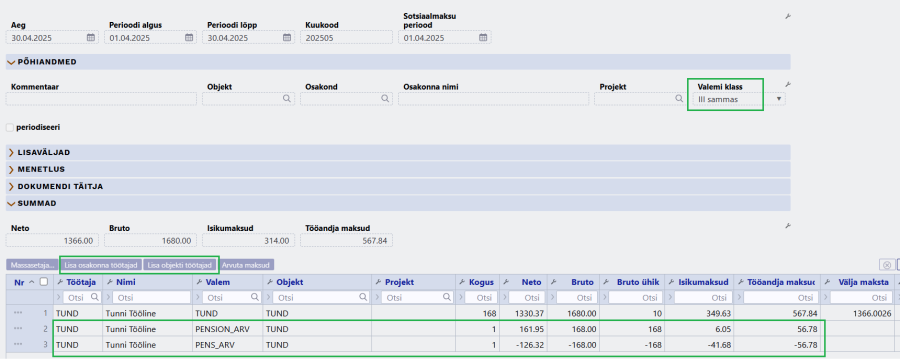Open the Aeg date calendar picker

point(91,38)
